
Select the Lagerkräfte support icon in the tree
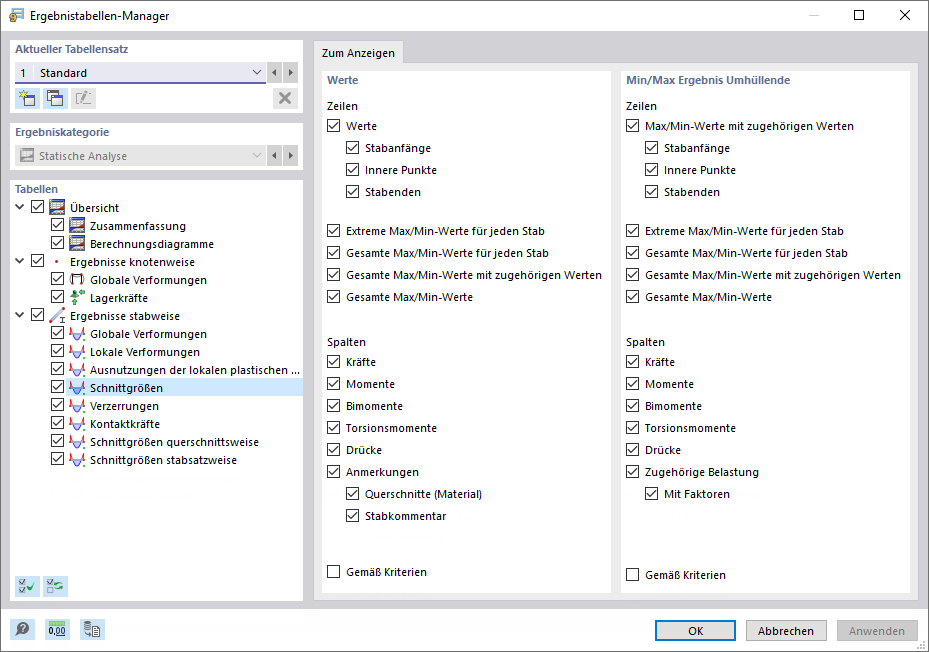click(x=77, y=298)
